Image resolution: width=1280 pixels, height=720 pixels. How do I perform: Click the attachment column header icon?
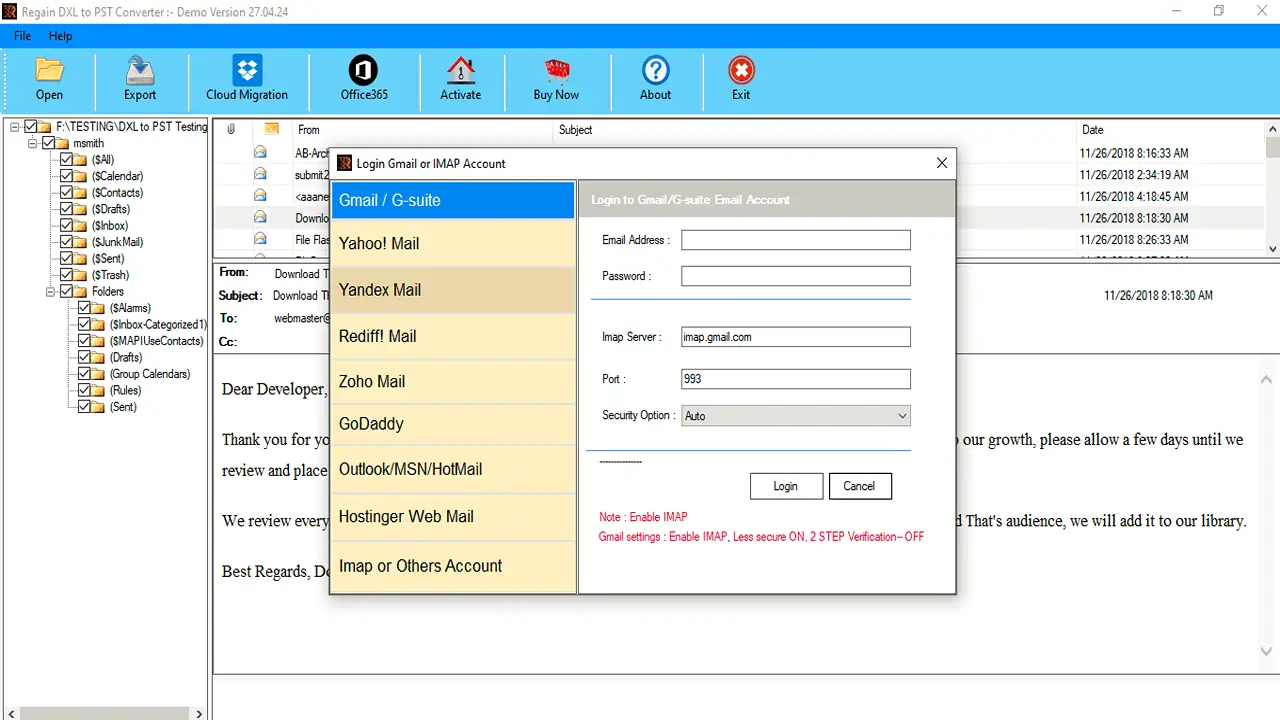[231, 129]
